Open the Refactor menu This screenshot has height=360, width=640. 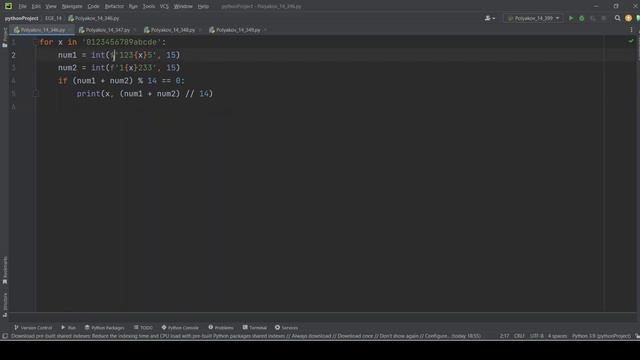coord(114,6)
